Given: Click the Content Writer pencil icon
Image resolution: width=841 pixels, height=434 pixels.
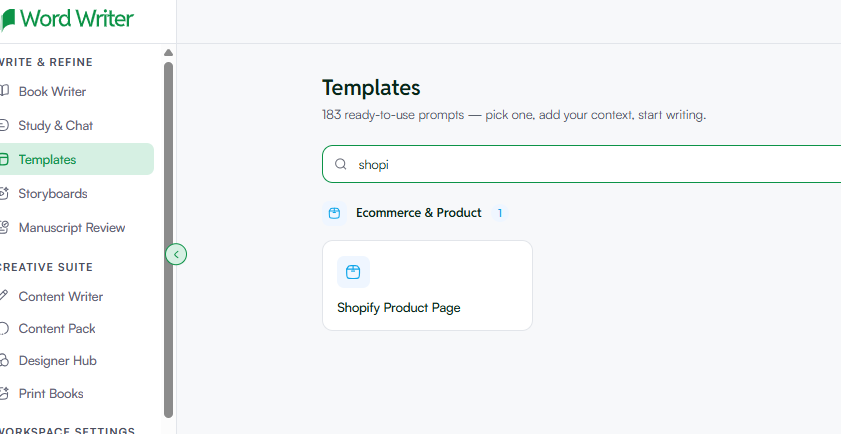Looking at the screenshot, I should pyautogui.click(x=4, y=296).
